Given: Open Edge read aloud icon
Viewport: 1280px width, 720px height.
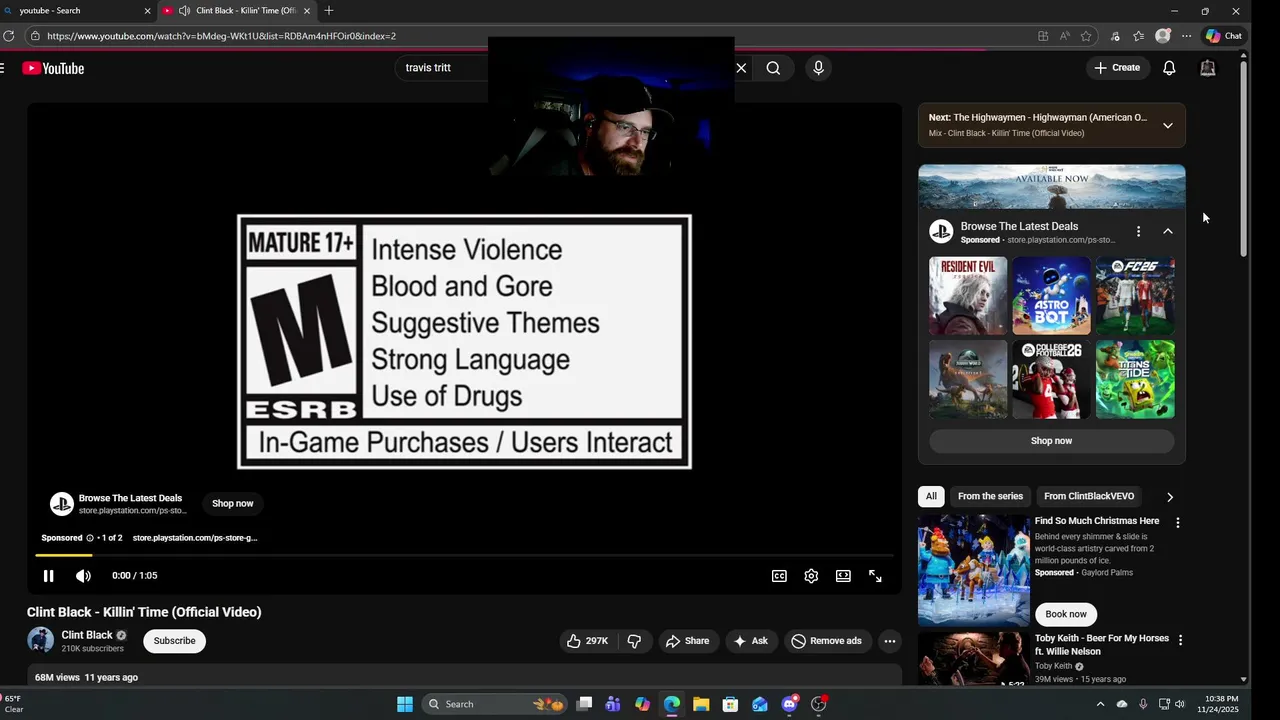Looking at the screenshot, I should [1064, 36].
